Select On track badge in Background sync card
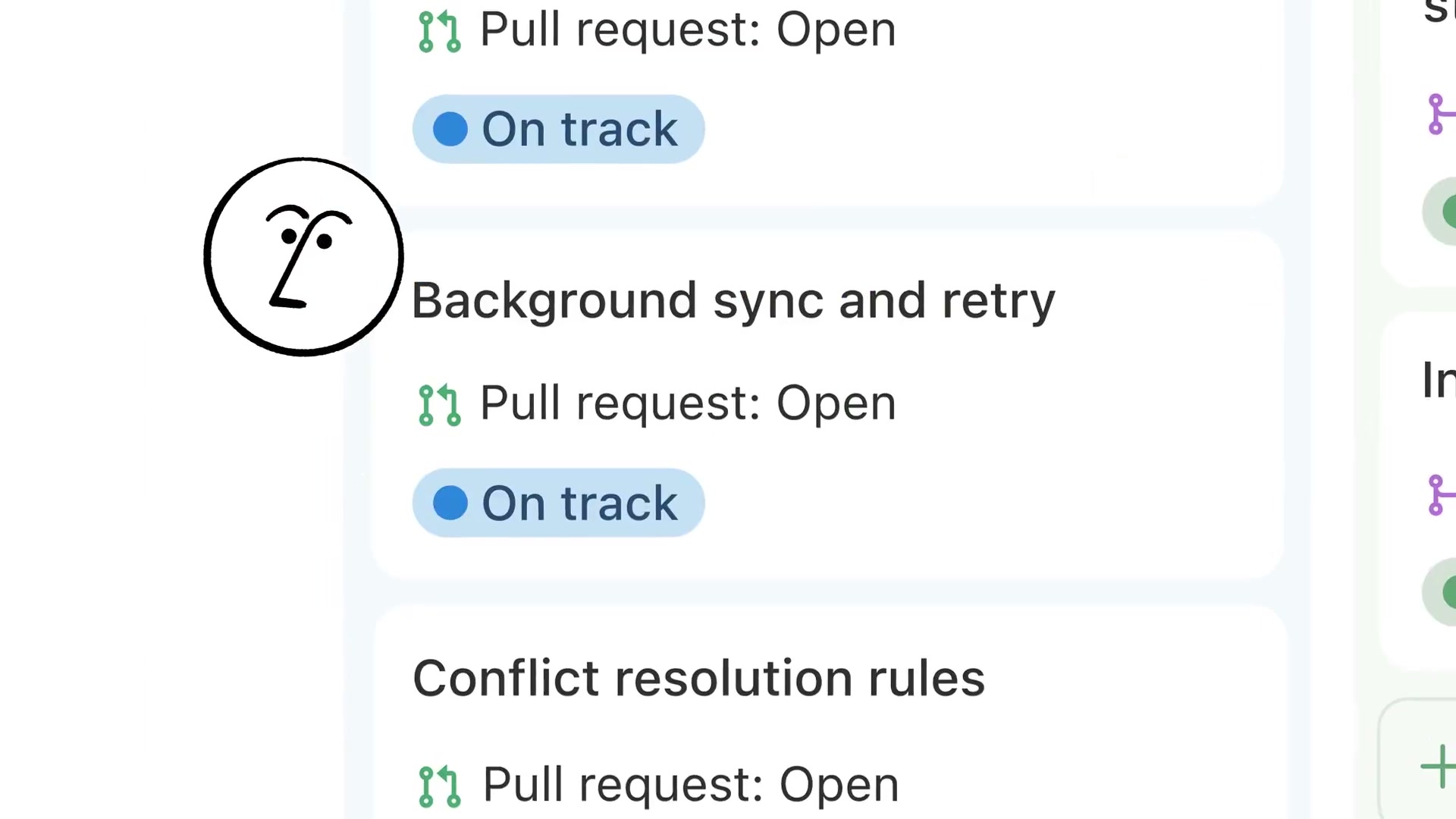 [558, 504]
